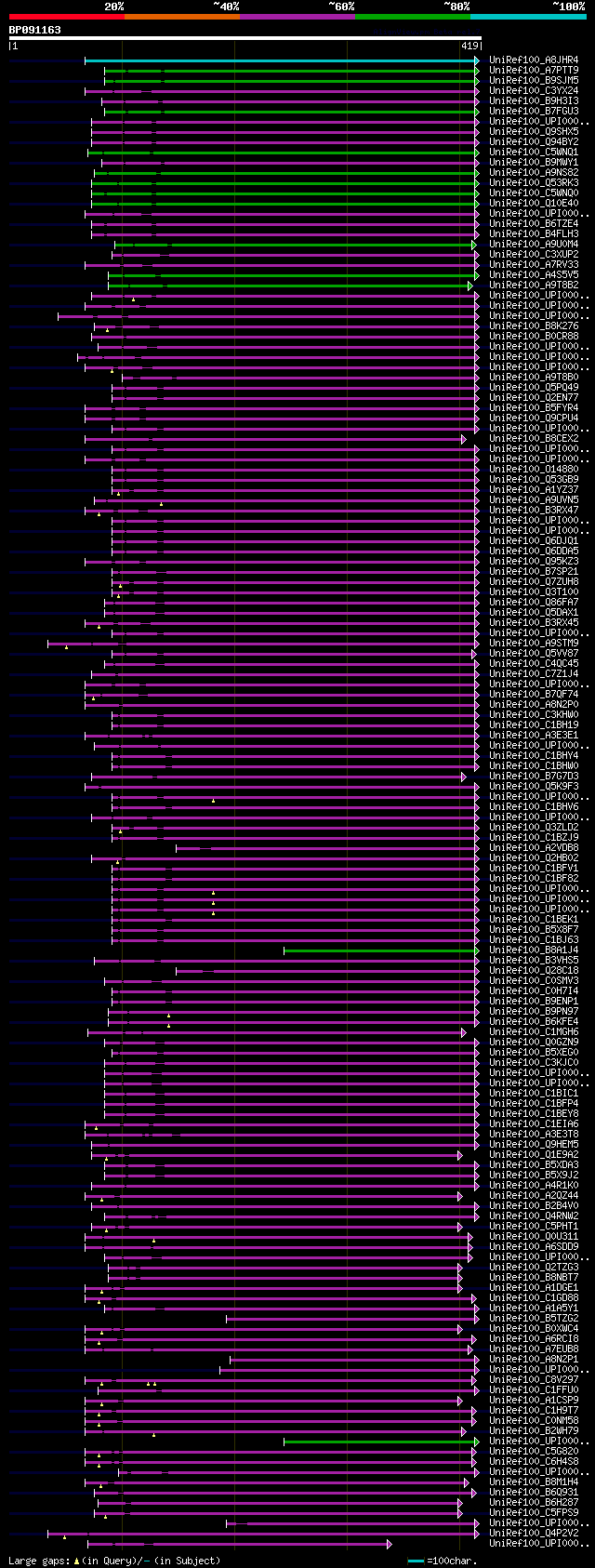Select hit label UniRef100_B0CR88
Image resolution: width=595 pixels, height=1568 pixels.
[x=534, y=337]
